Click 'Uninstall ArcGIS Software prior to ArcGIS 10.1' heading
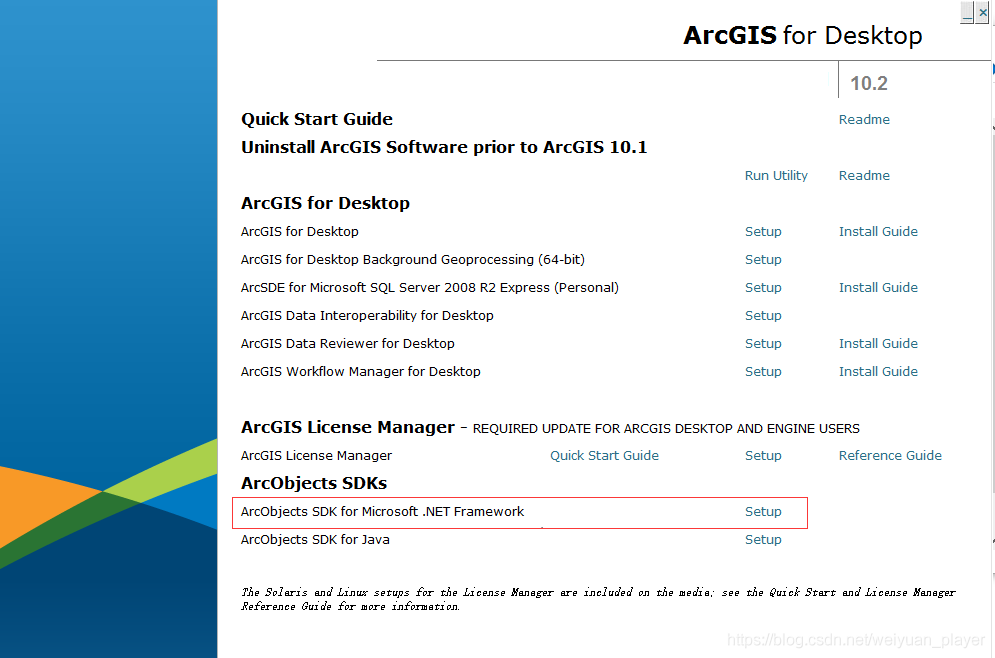 point(444,147)
